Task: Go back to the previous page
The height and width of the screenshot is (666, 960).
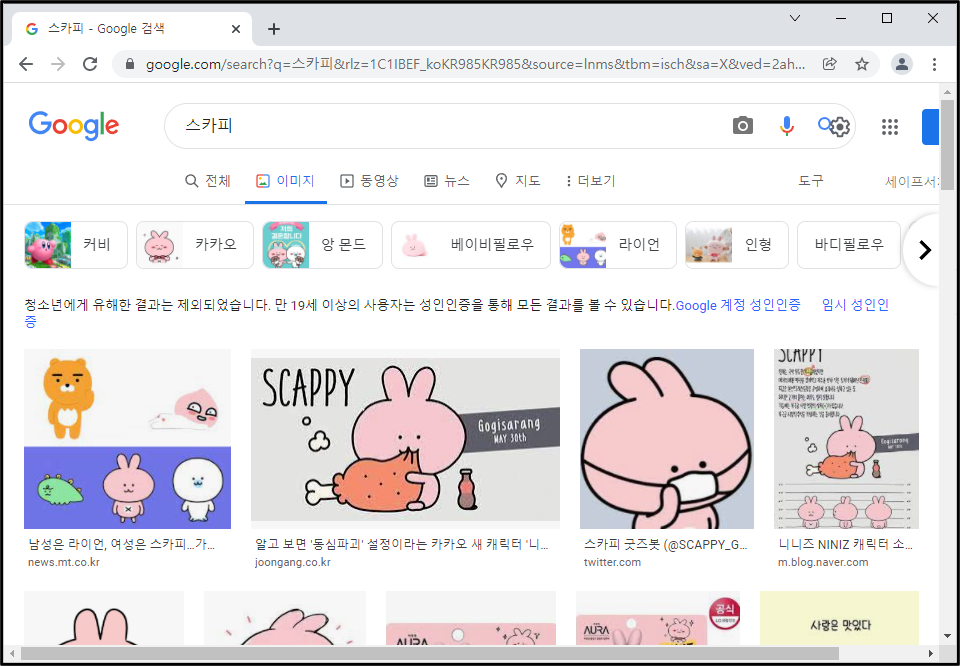Action: pyautogui.click(x=26, y=64)
